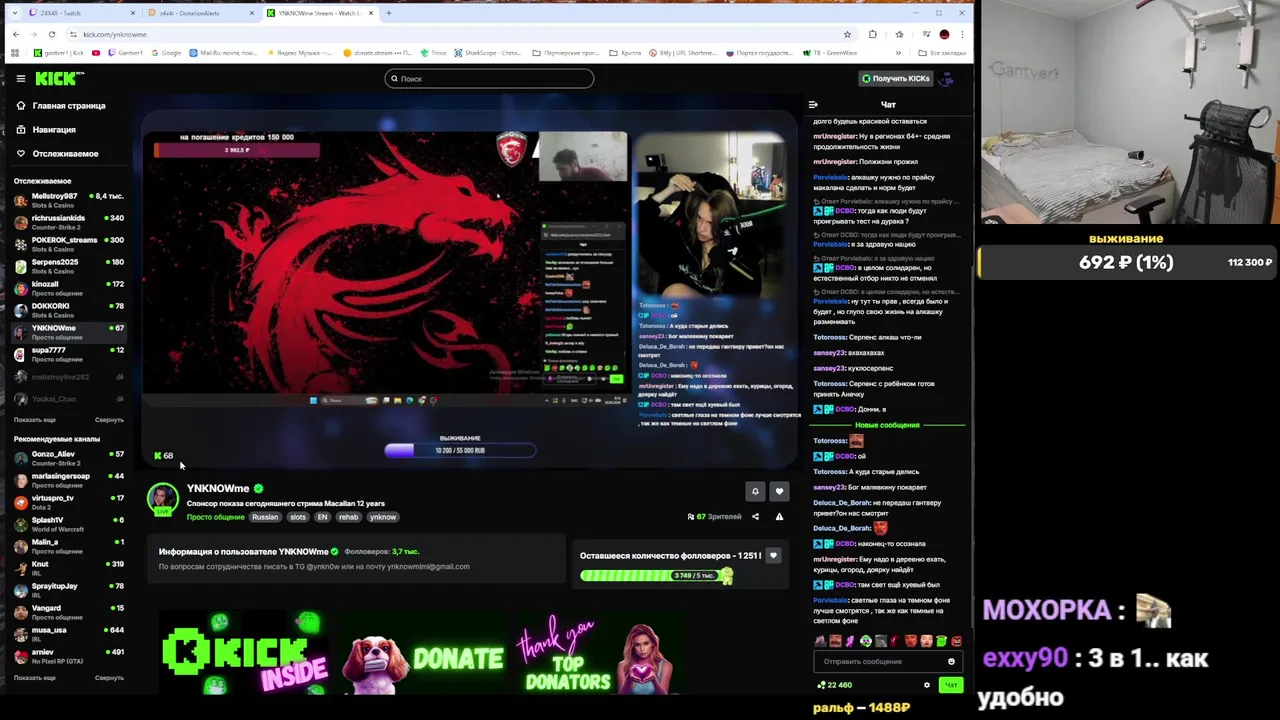
Task: Open the browser extensions puzzle icon
Action: [x=872, y=34]
